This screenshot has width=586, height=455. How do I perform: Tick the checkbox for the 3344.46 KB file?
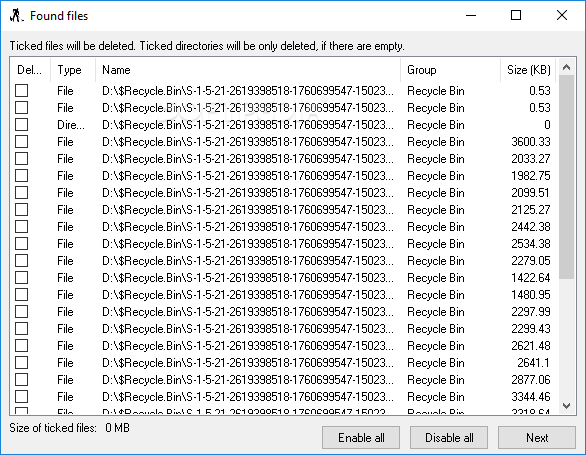pos(21,397)
